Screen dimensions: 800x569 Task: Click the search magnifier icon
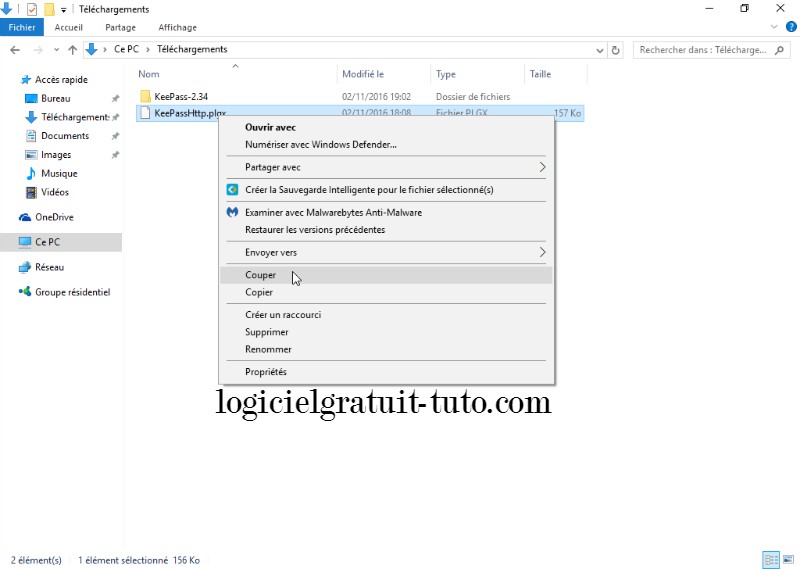(779, 50)
